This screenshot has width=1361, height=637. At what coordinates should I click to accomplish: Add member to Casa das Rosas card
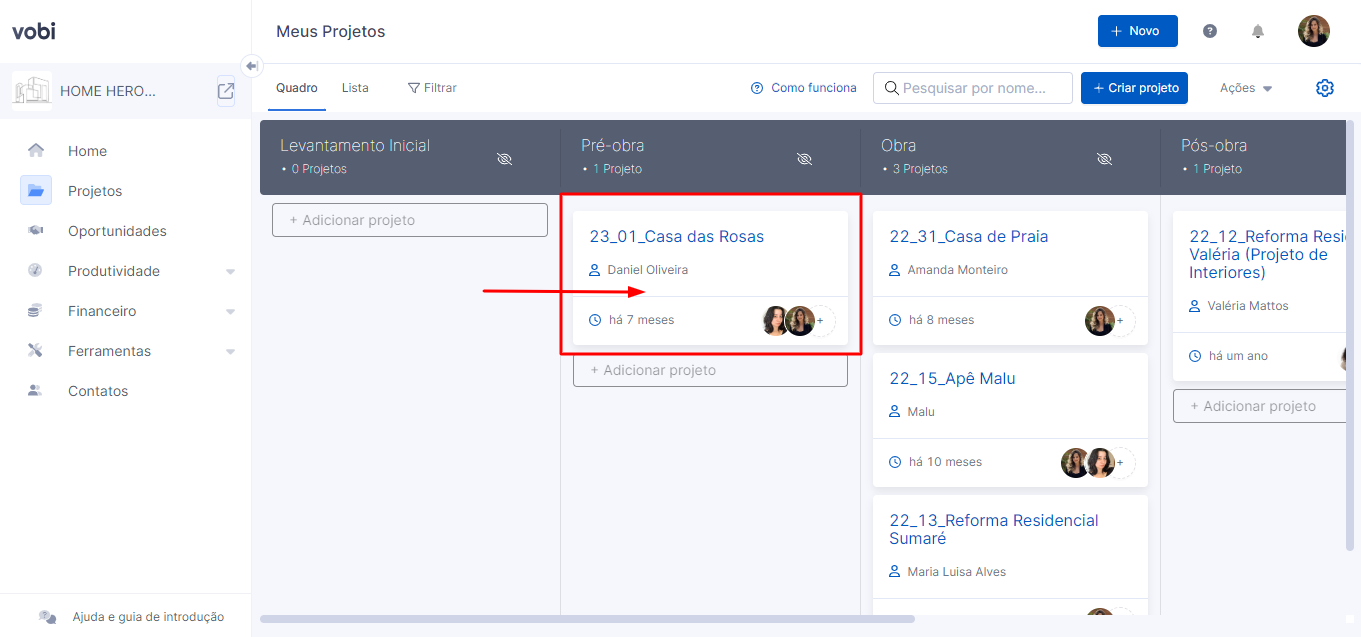click(x=820, y=321)
